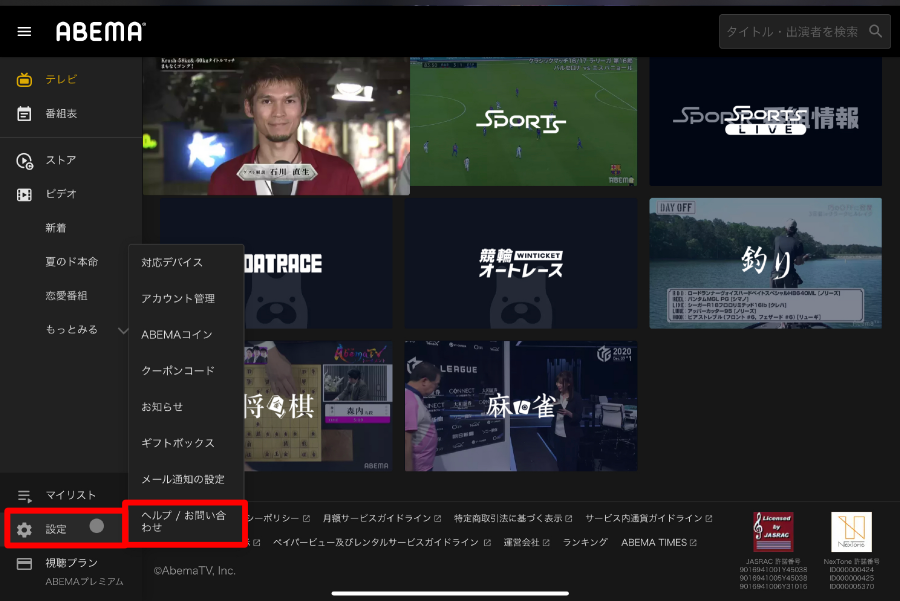Open the 将棋 channel thumbnail
Screen dimensions: 900x601
(319, 406)
